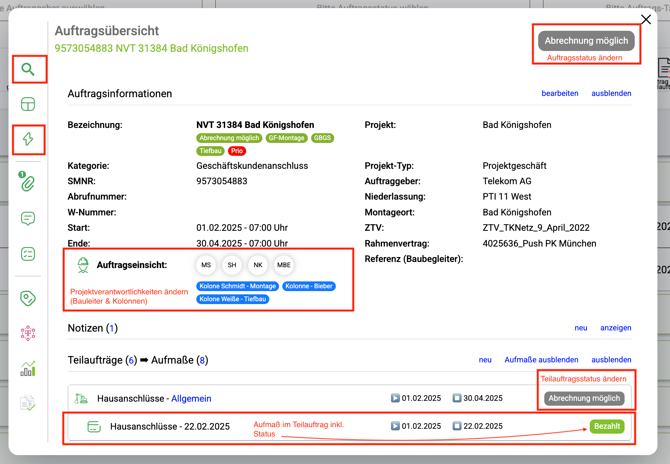Select the MS user avatar
The image size is (670, 464).
[x=206, y=265]
